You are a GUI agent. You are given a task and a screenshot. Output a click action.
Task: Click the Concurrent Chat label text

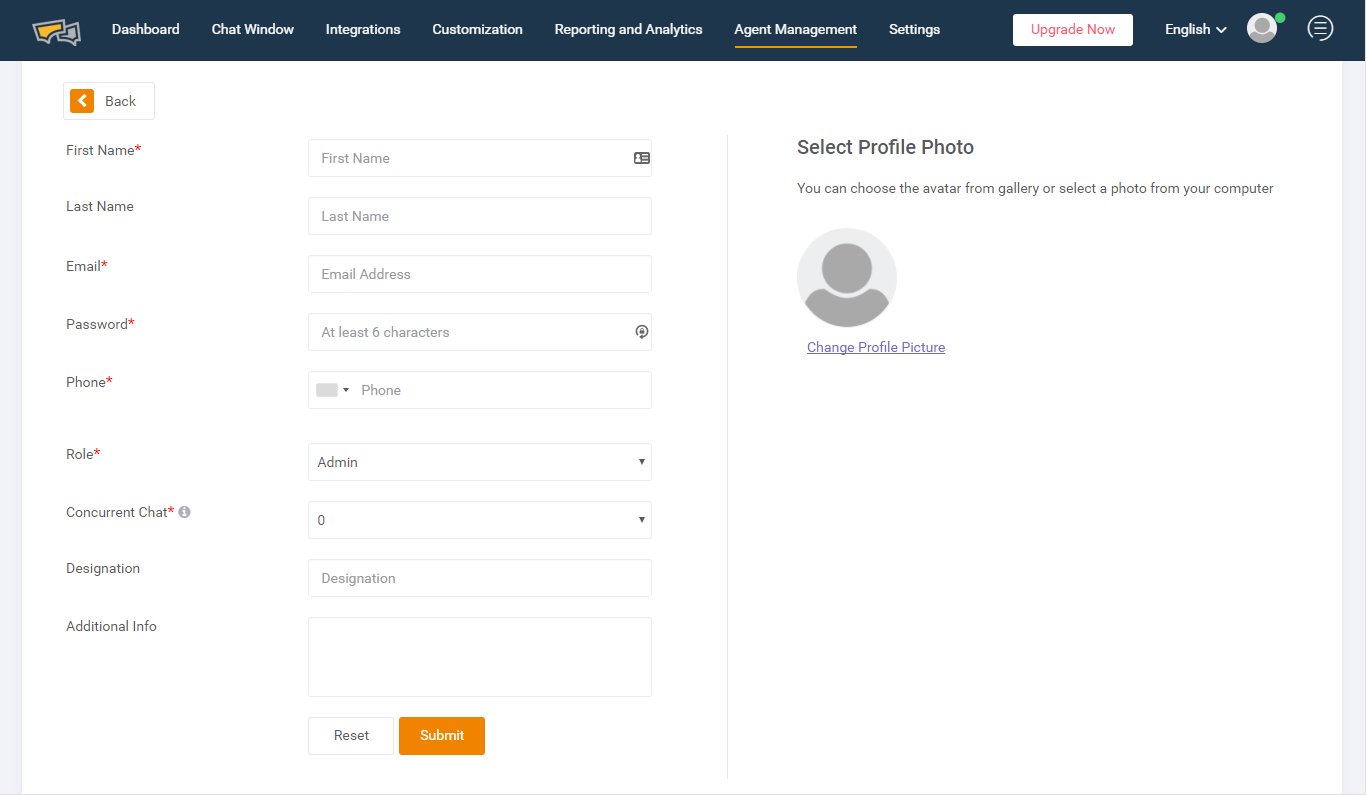click(120, 512)
